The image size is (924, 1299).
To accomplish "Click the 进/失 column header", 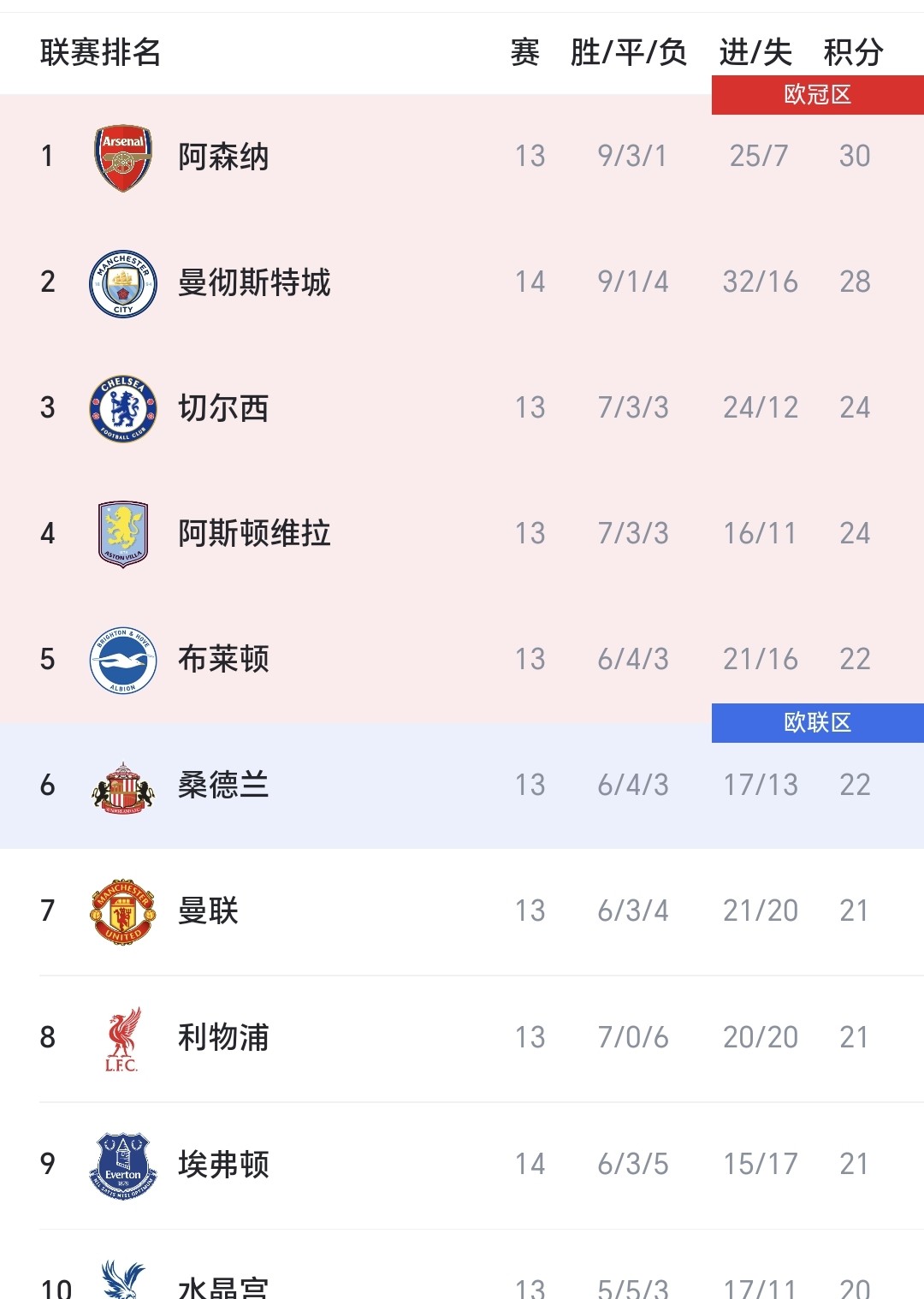I will [x=755, y=52].
